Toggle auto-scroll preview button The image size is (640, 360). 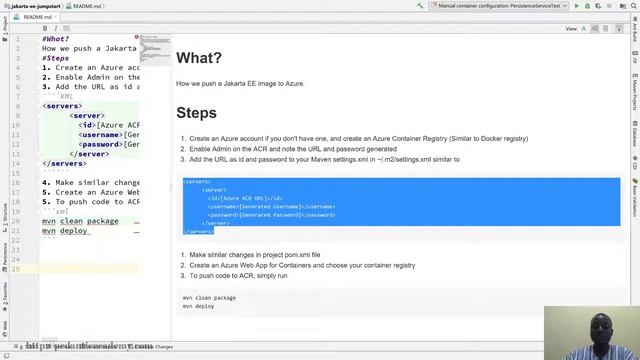pos(619,29)
